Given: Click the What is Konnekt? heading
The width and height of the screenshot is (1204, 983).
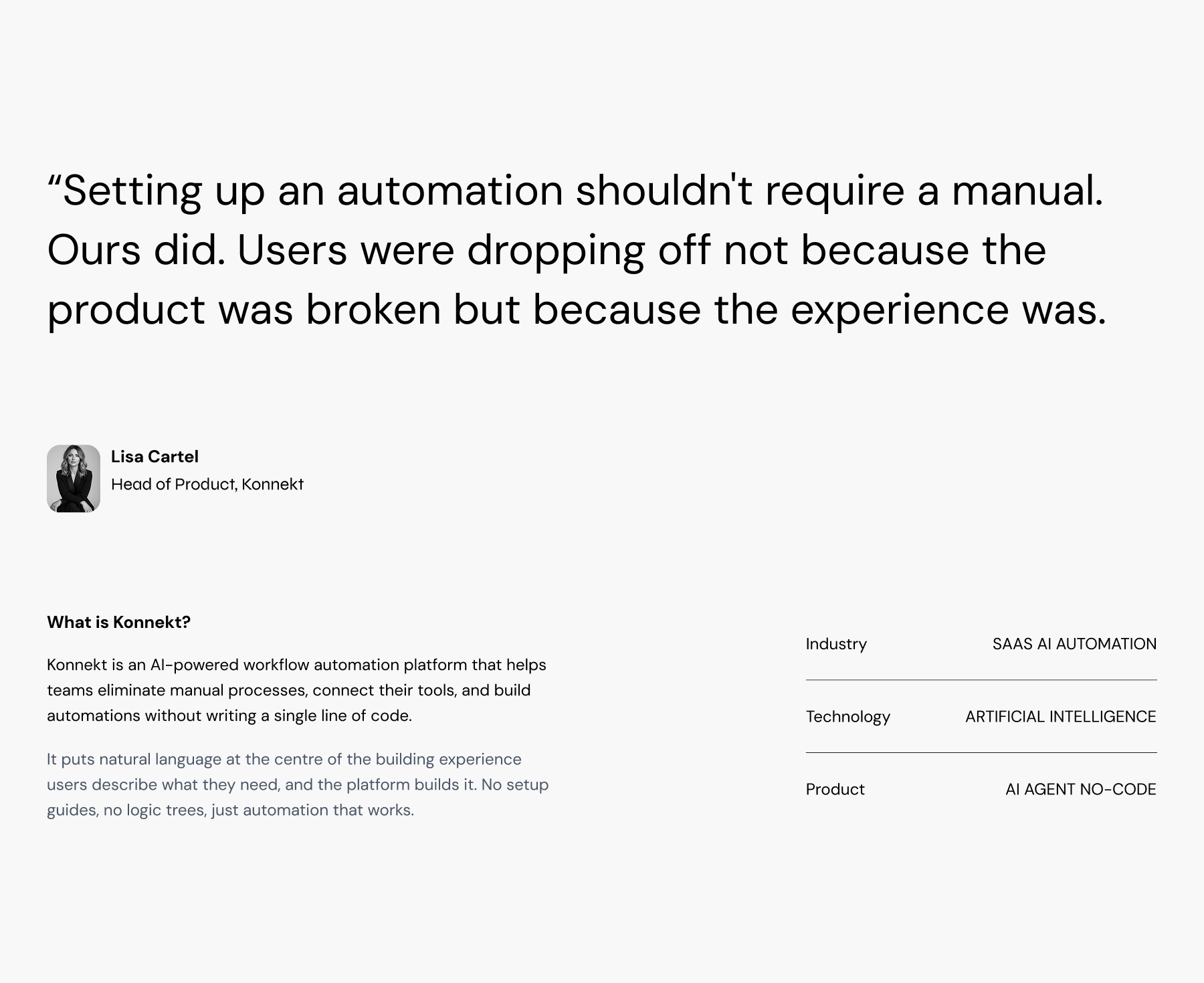Looking at the screenshot, I should (x=118, y=623).
